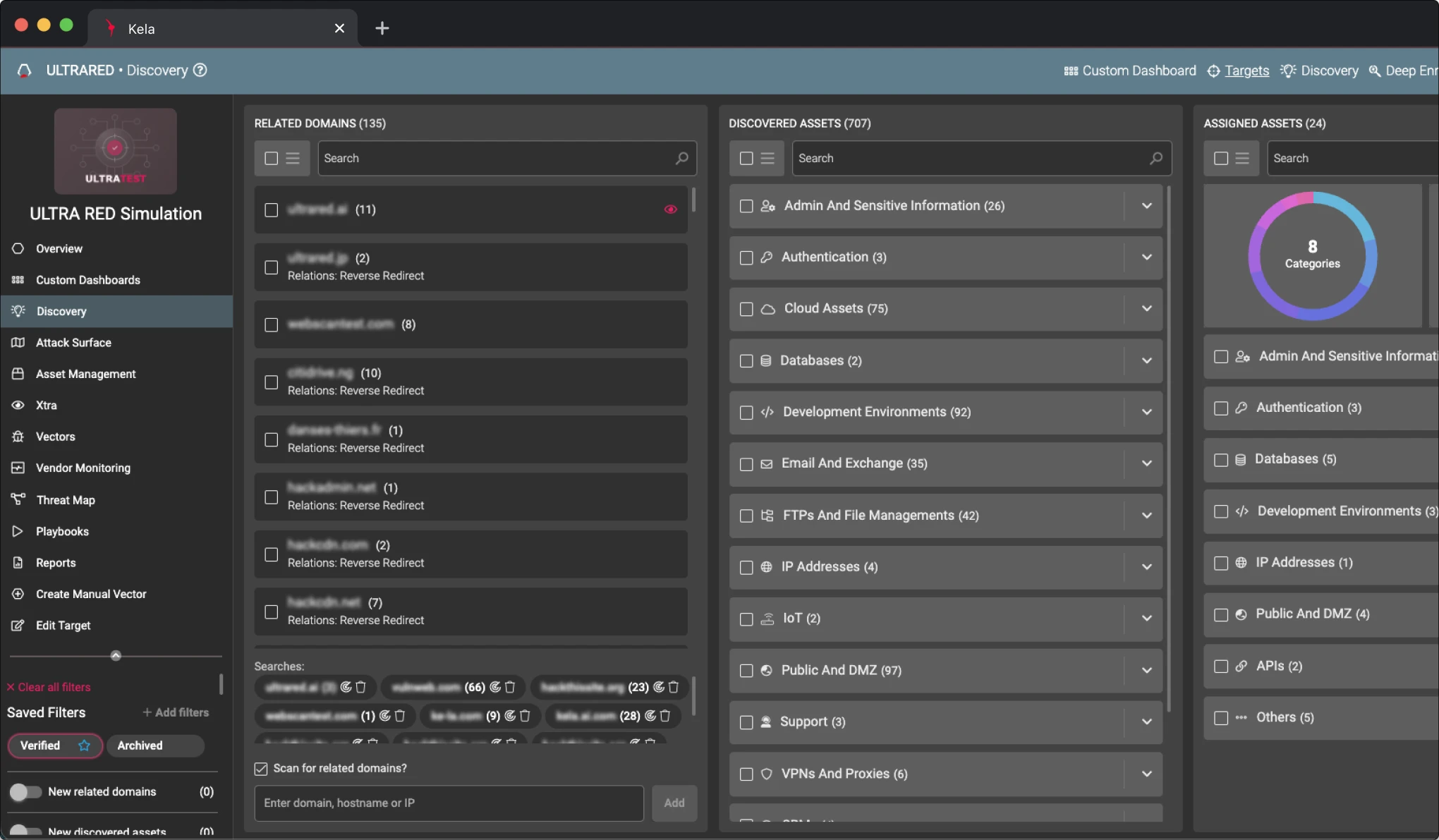Click the 'Enter domain, hostname or IP' field
This screenshot has height=840, width=1439.
coord(449,803)
